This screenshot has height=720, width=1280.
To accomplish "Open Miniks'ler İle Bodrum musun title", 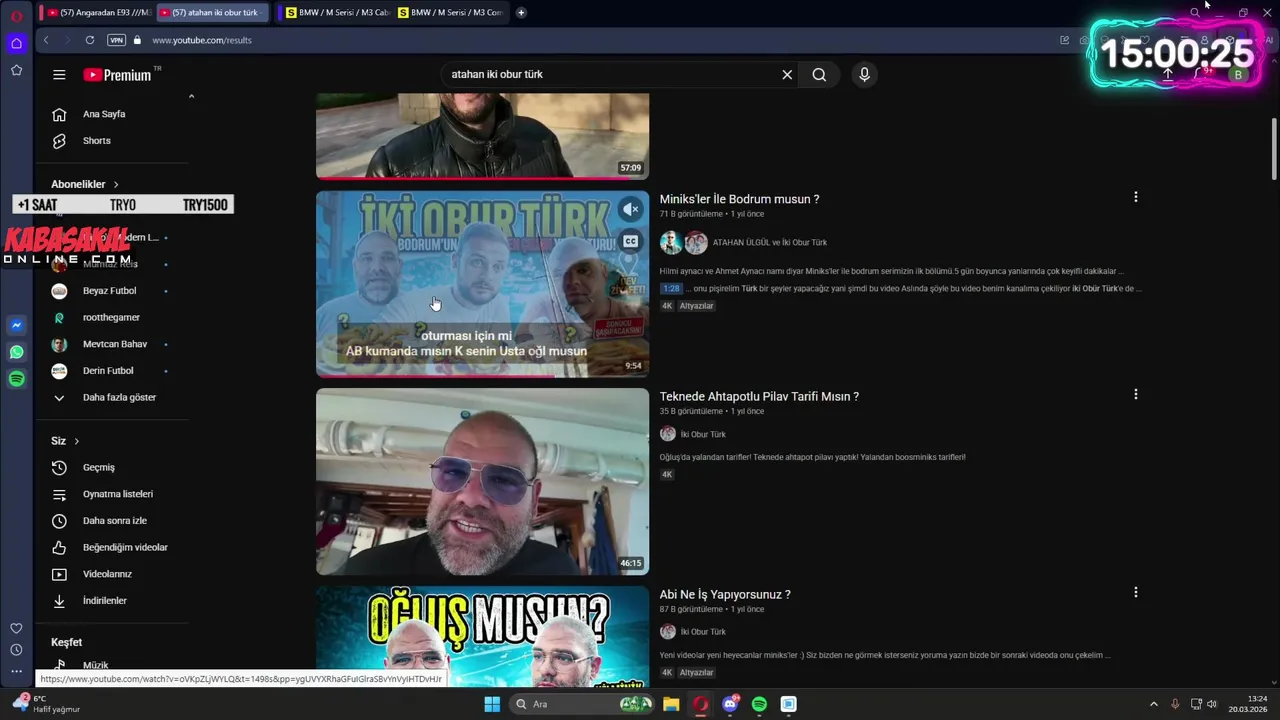I will (739, 199).
